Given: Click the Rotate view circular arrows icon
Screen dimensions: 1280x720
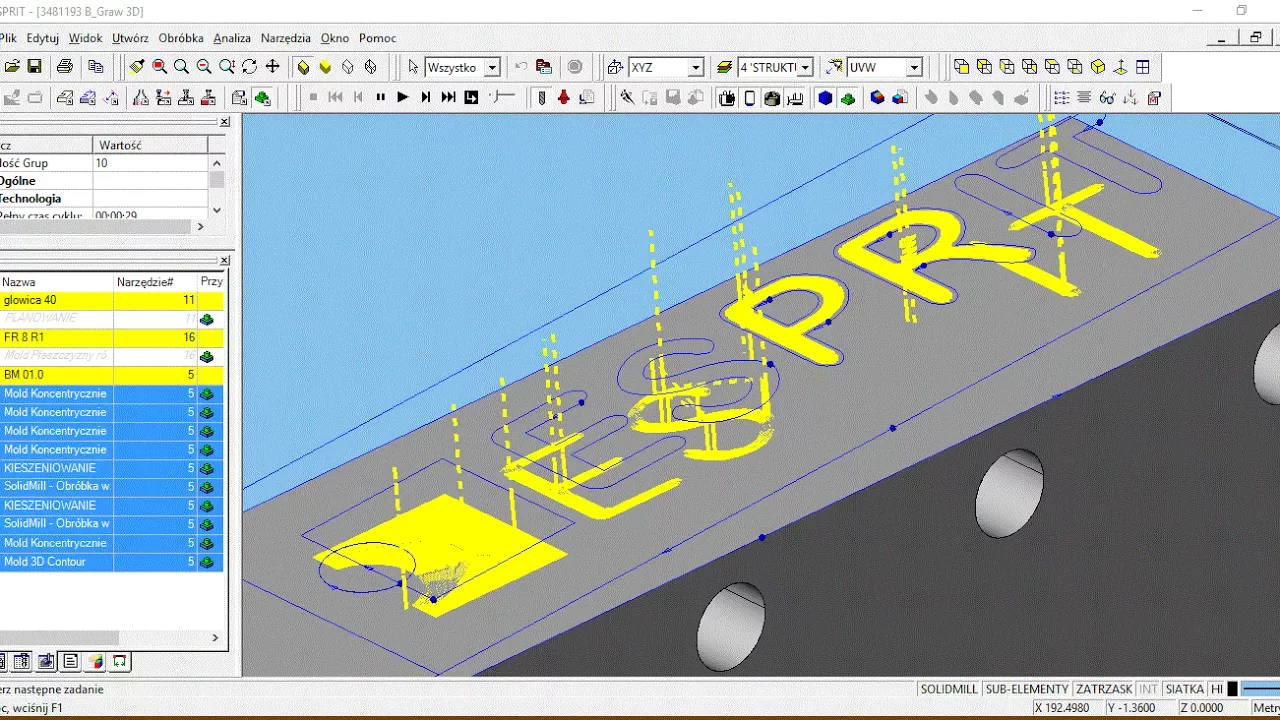Looking at the screenshot, I should pos(249,67).
